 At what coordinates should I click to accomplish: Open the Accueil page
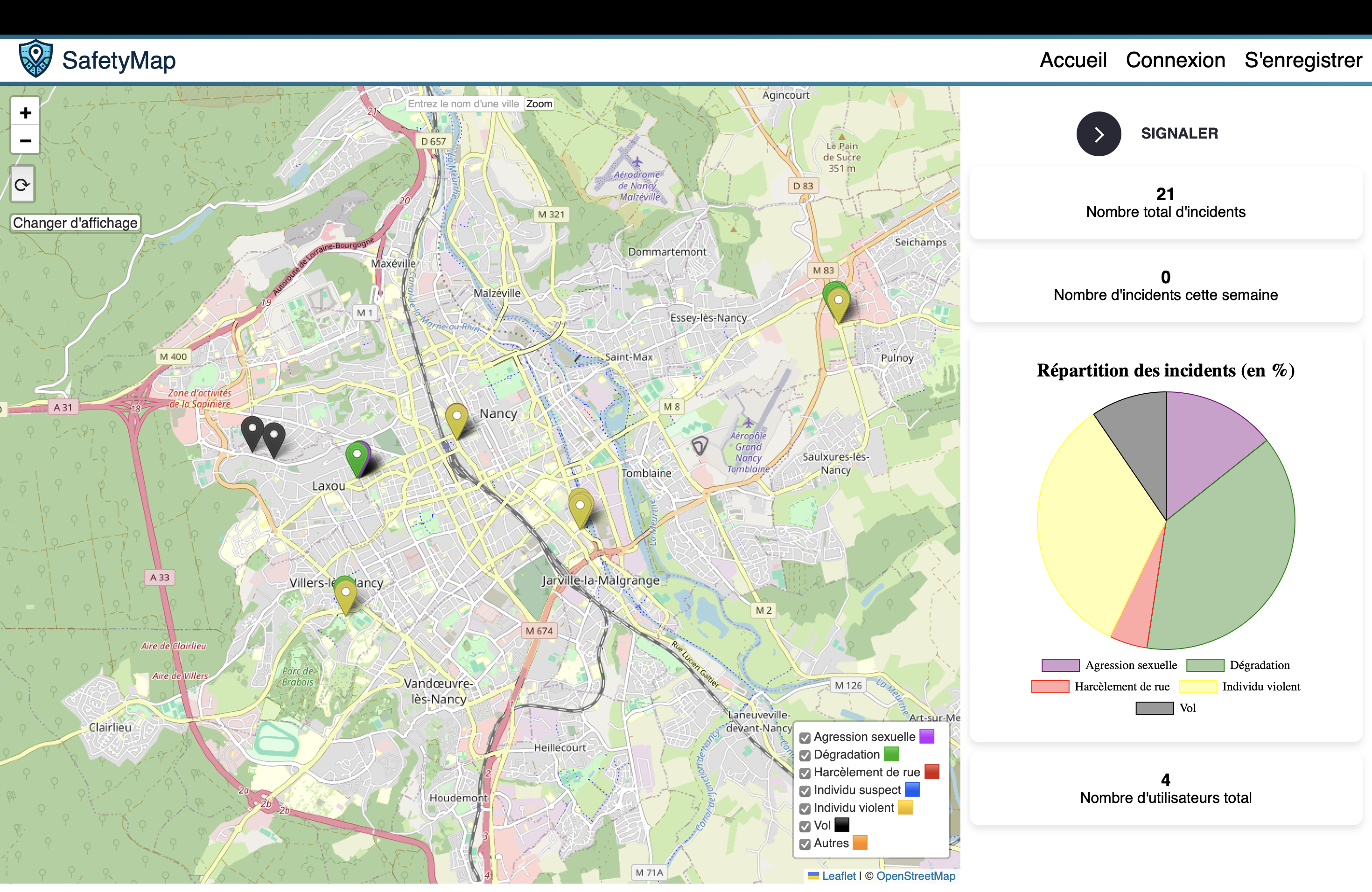pos(1073,60)
